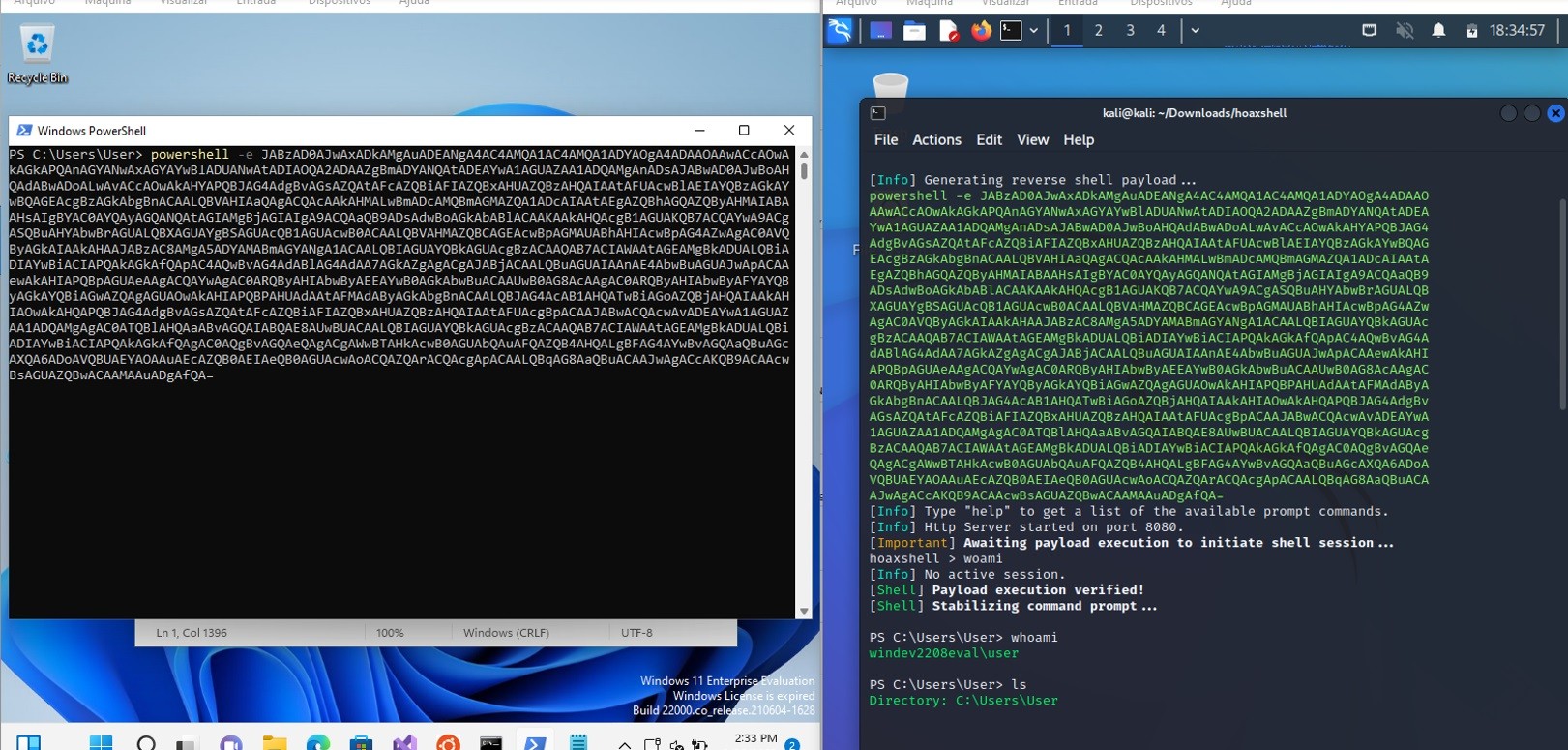This screenshot has height=750, width=1568.
Task: Click the Windows PowerShell title bar icon
Action: [x=24, y=131]
